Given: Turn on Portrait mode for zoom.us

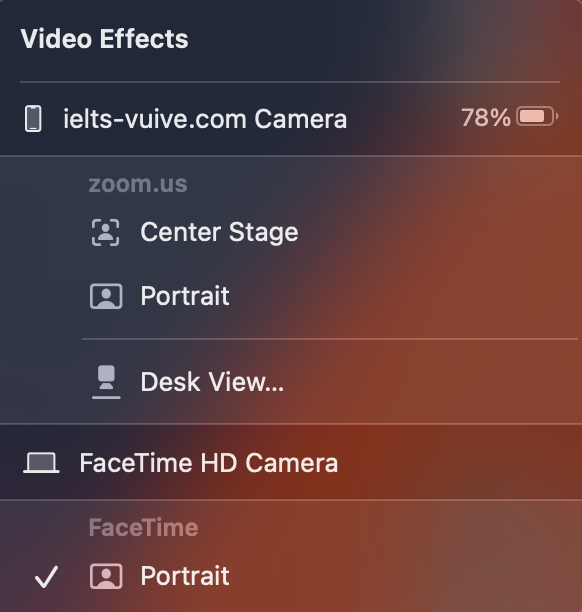Looking at the screenshot, I should (291, 296).
